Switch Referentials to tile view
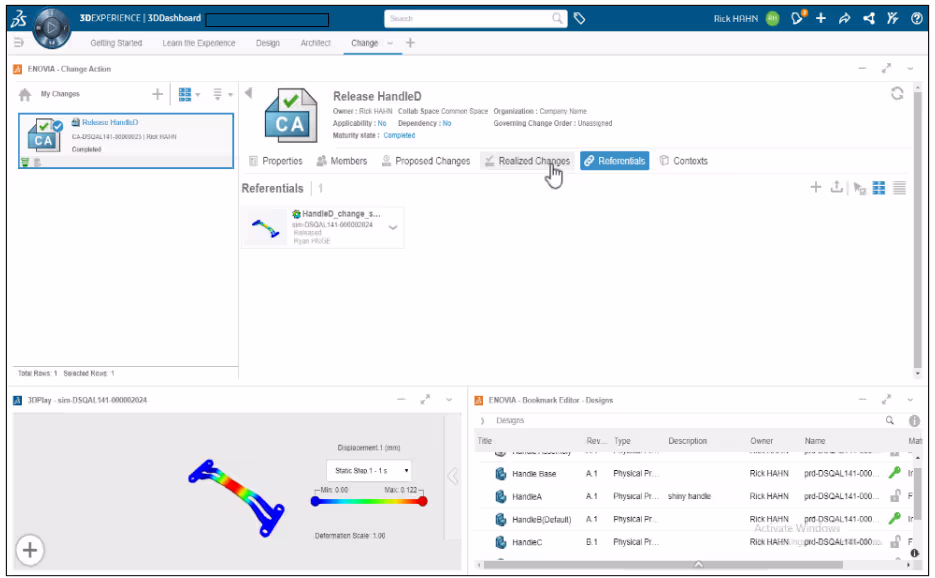Screen dimensions: 935x578 [879, 188]
